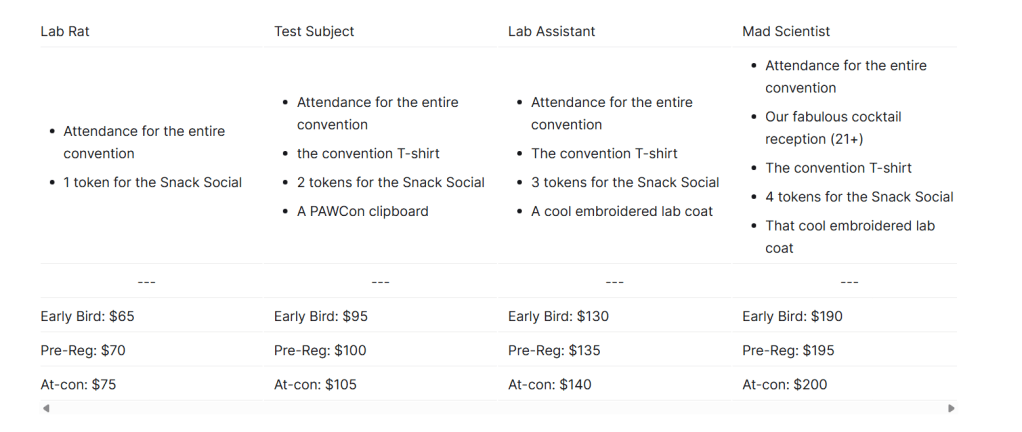1022x432 pixels.
Task: Select "2 tokens for the Snack Social"
Action: point(390,182)
